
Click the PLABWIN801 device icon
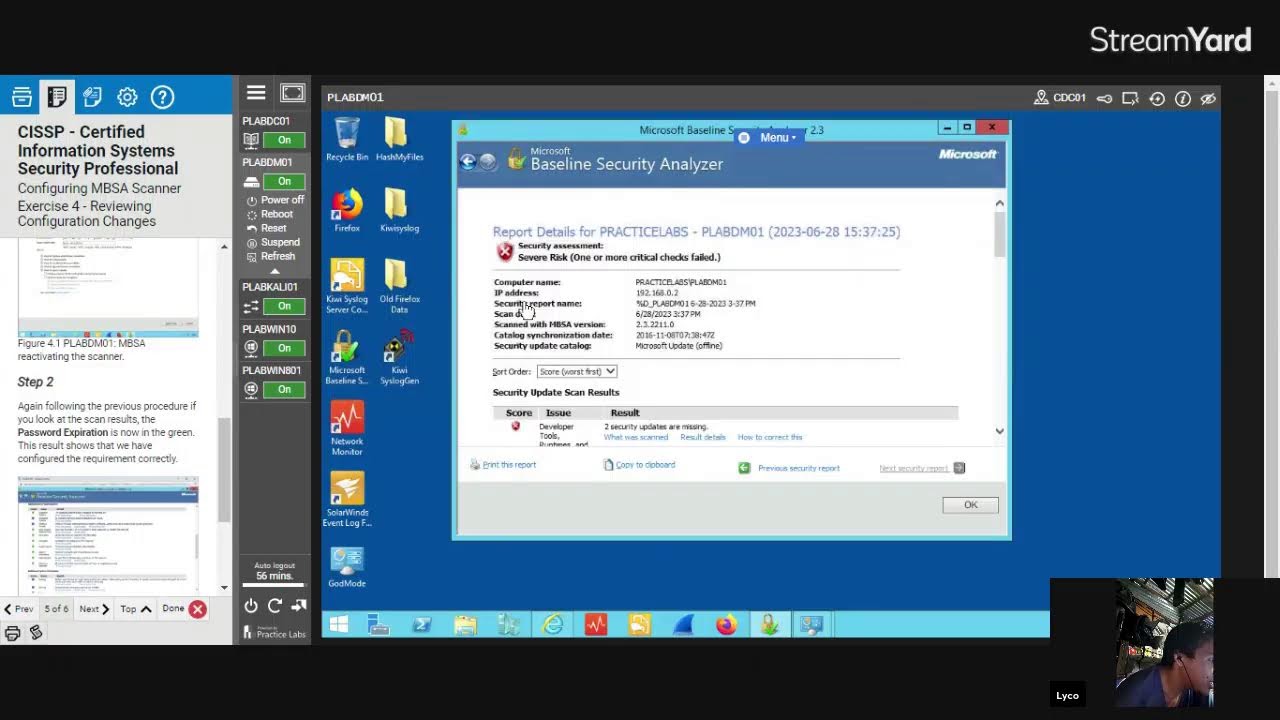(x=251, y=389)
